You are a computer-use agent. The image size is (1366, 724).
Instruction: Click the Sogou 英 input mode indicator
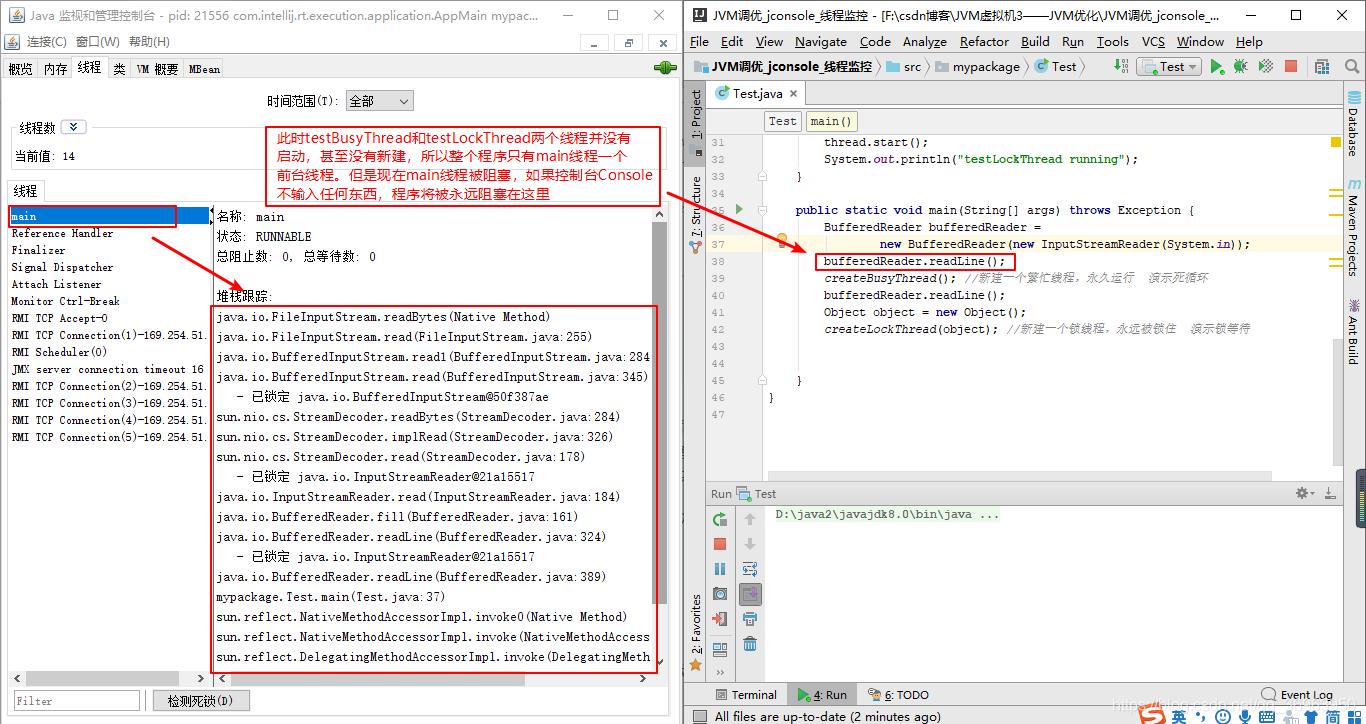tap(1180, 716)
